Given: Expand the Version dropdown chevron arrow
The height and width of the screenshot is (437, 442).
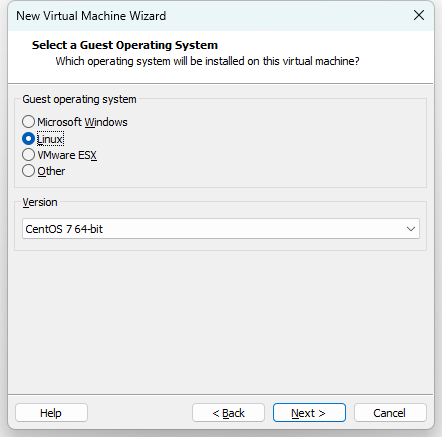Looking at the screenshot, I should [411, 229].
